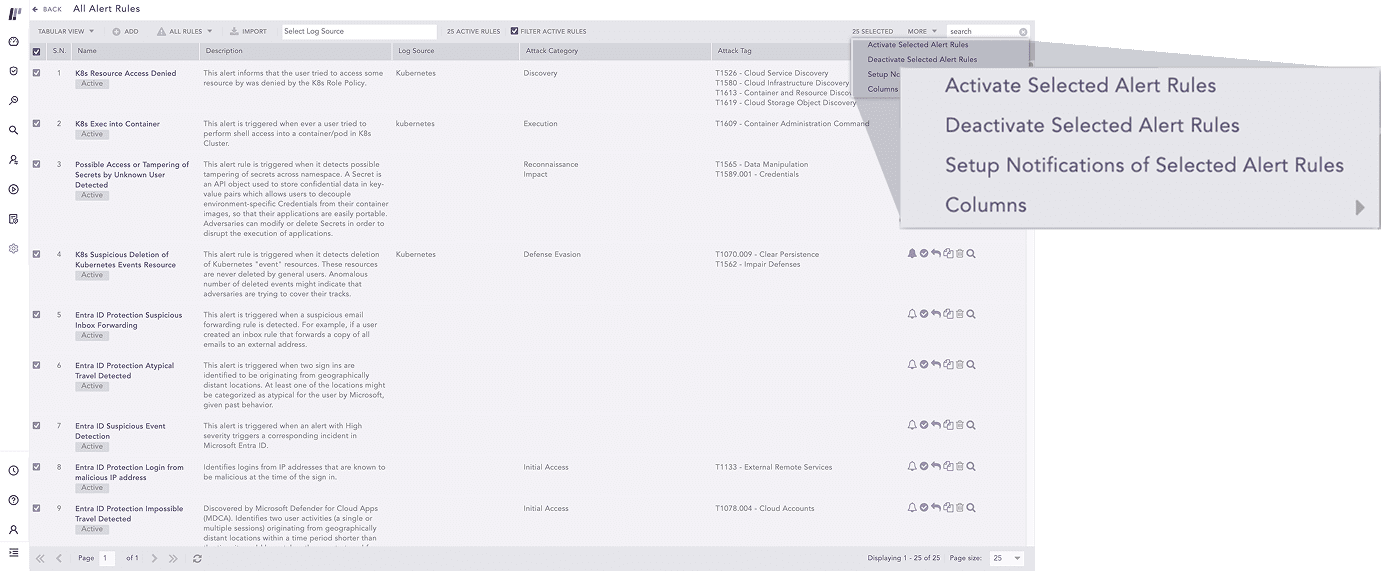Open the Page size dropdown
The image size is (1381, 571).
pos(1006,558)
